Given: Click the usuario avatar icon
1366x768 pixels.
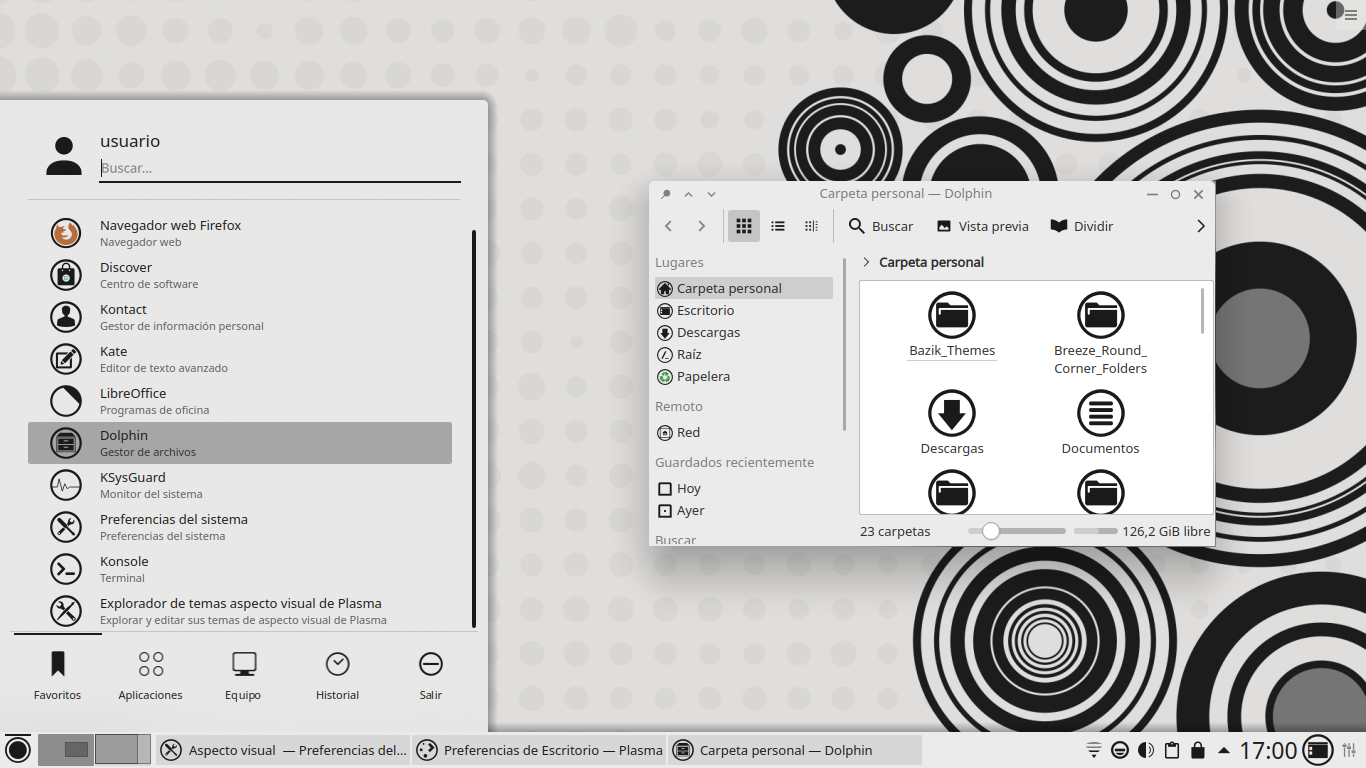Looking at the screenshot, I should (x=64, y=156).
